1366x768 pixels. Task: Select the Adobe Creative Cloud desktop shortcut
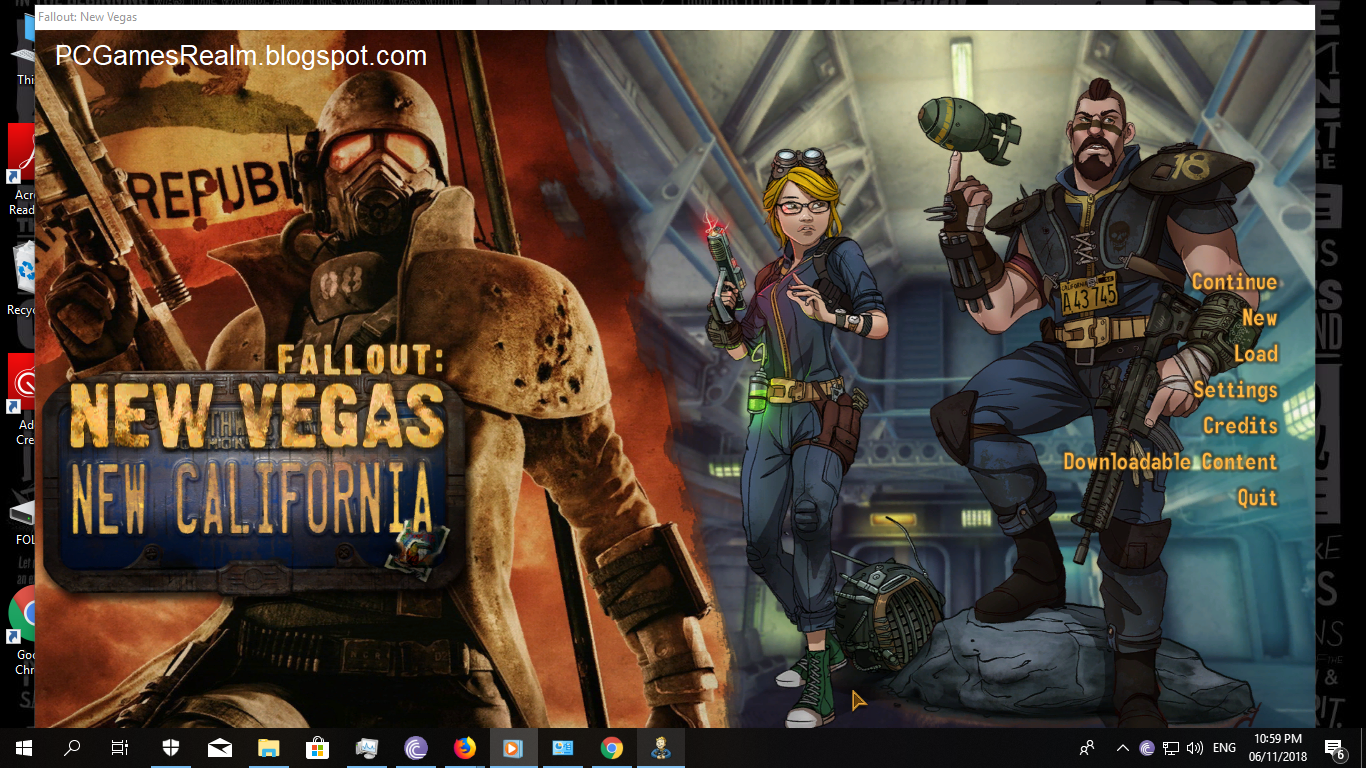click(20, 400)
